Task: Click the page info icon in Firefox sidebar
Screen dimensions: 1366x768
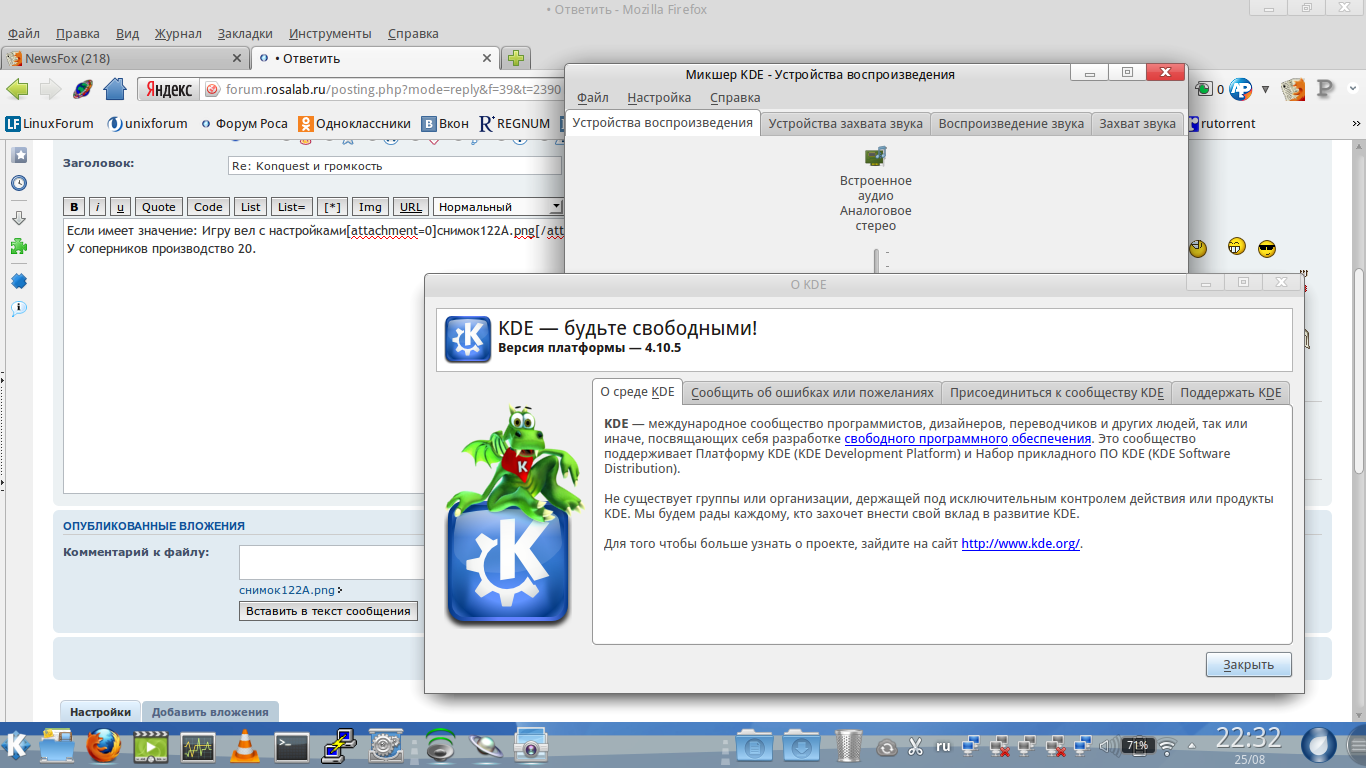Action: [x=19, y=308]
